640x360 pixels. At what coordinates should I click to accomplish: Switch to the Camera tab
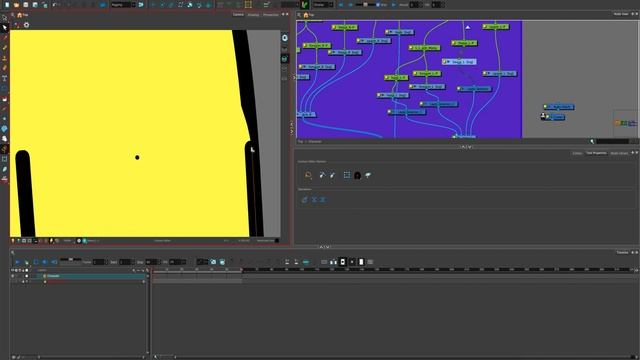pyautogui.click(x=238, y=15)
